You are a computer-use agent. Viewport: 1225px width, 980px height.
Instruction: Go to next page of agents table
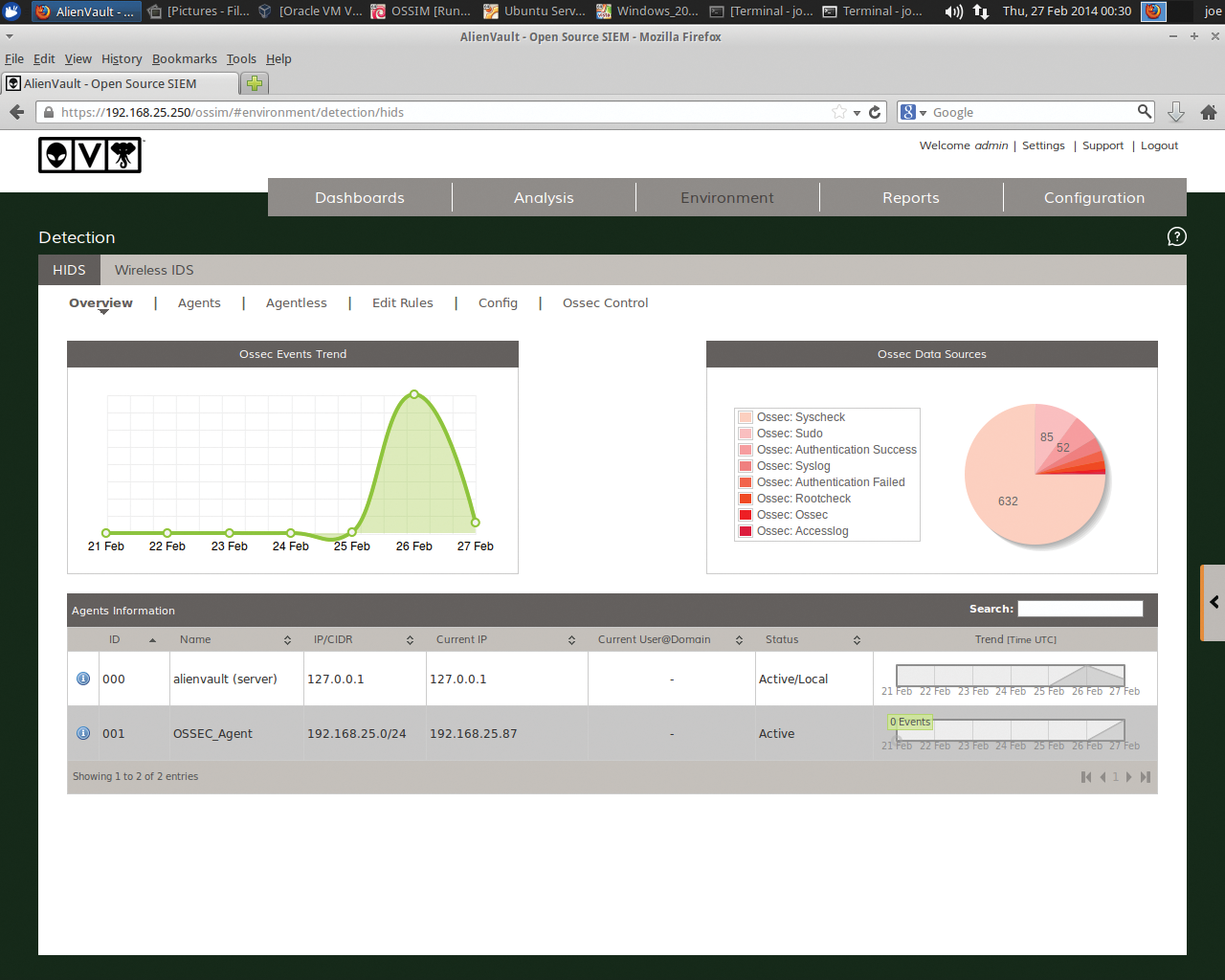click(1129, 777)
